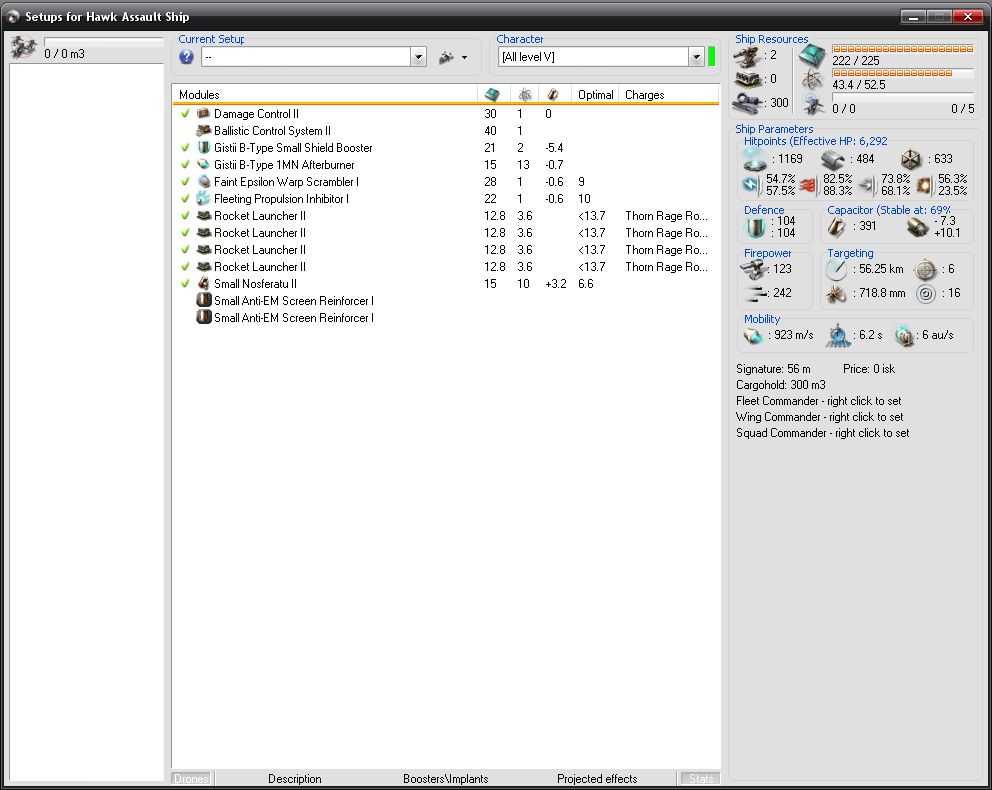Open the Stats tab
This screenshot has height=790, width=992.
(x=700, y=779)
